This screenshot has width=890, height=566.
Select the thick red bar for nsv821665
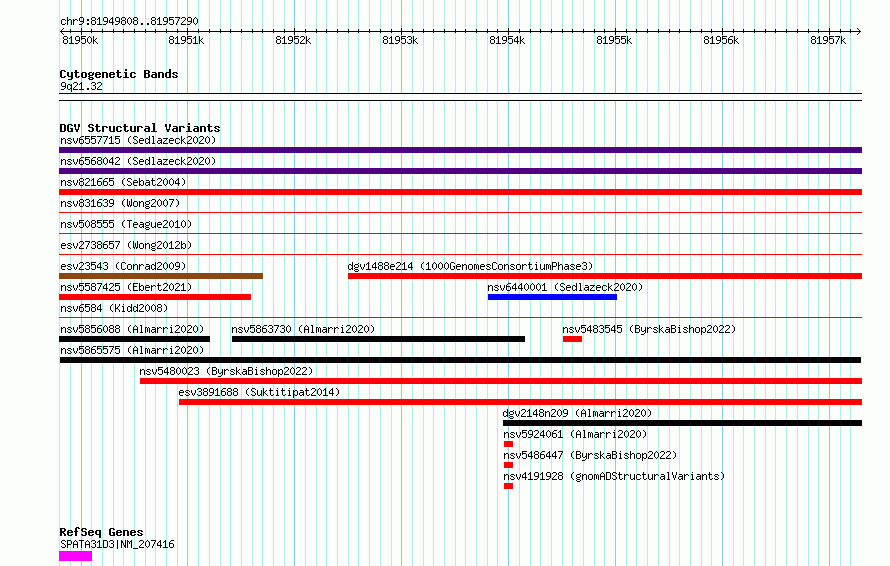tap(460, 192)
